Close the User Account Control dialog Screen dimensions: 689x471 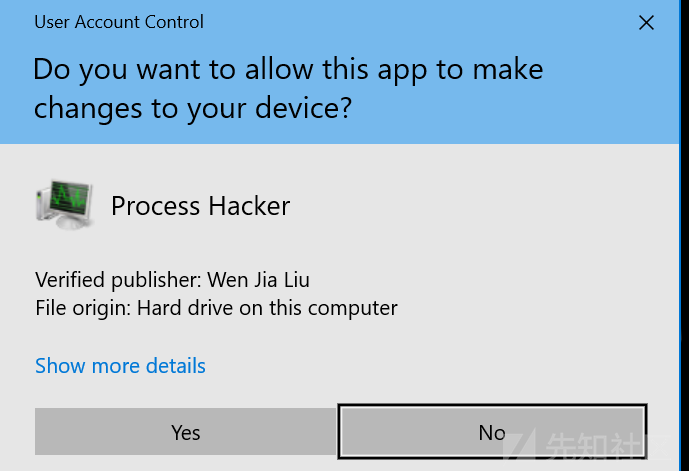coord(646,22)
